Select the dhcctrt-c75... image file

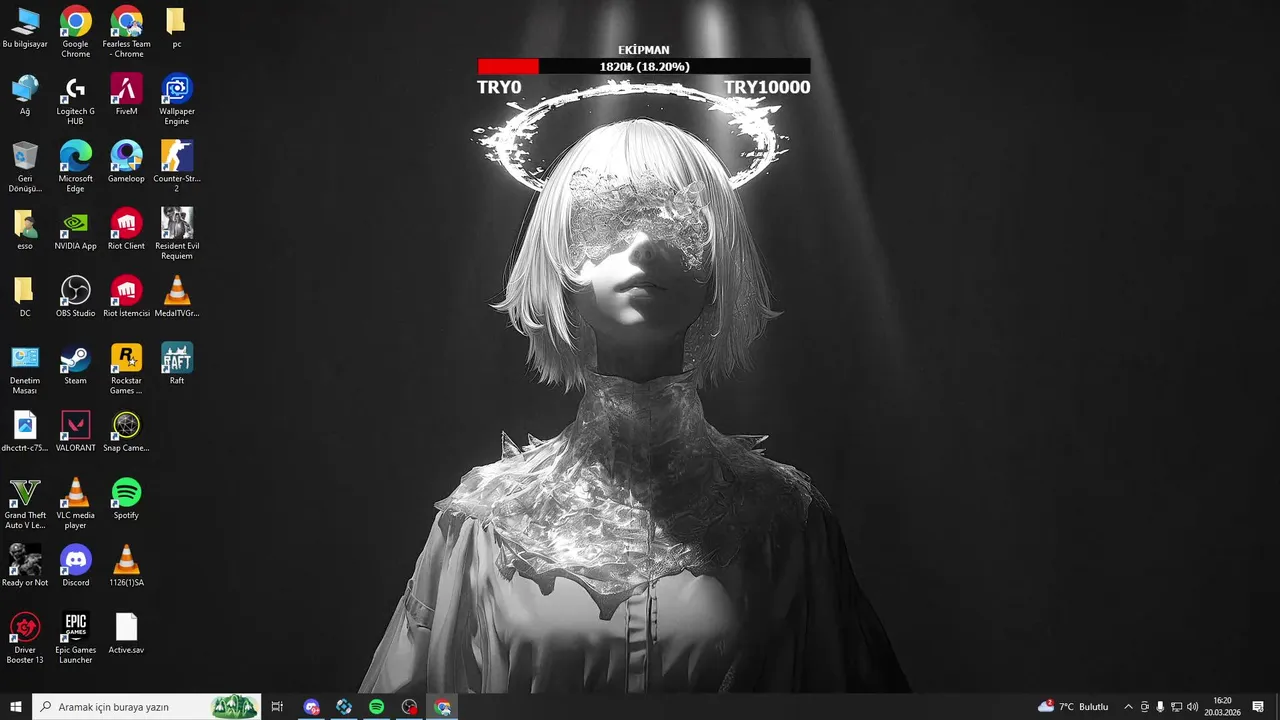click(25, 431)
